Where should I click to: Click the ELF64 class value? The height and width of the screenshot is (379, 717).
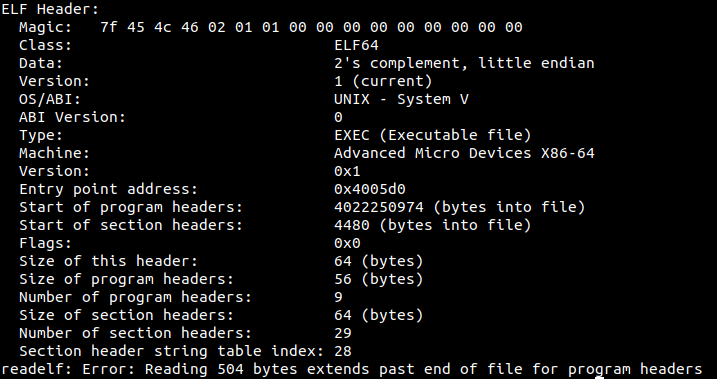tap(356, 45)
